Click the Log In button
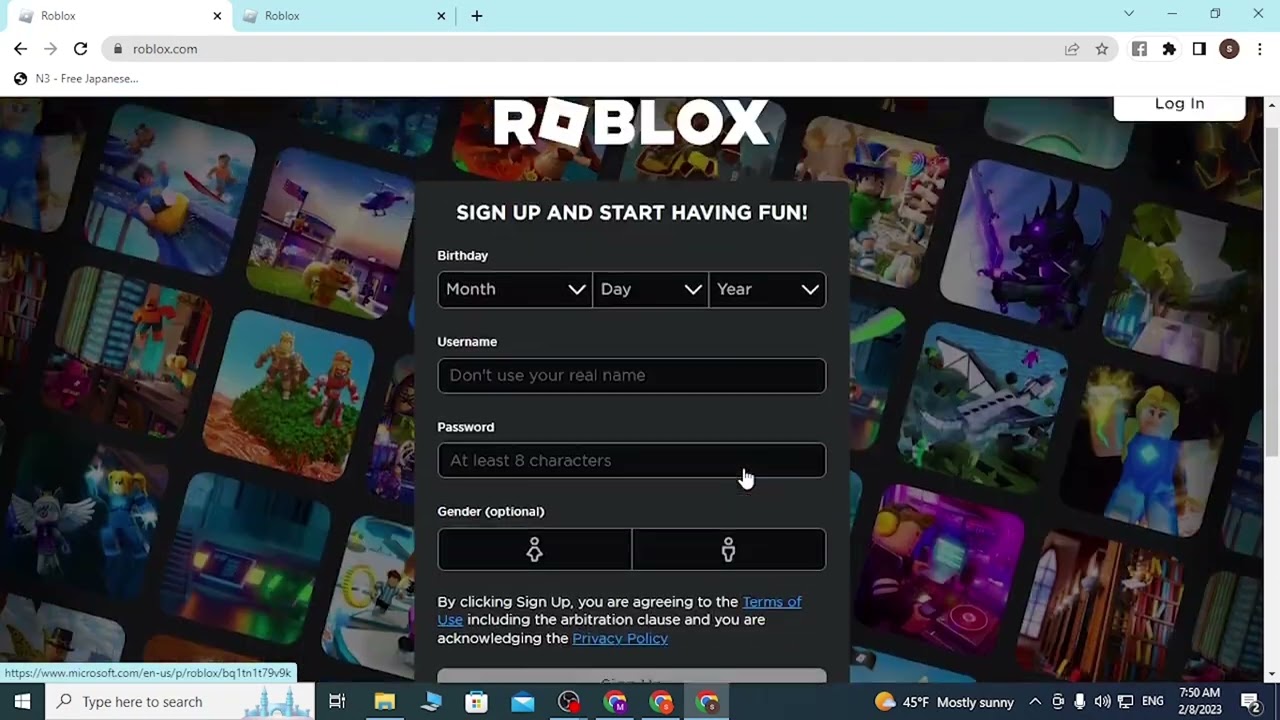The width and height of the screenshot is (1280, 720). (x=1179, y=104)
